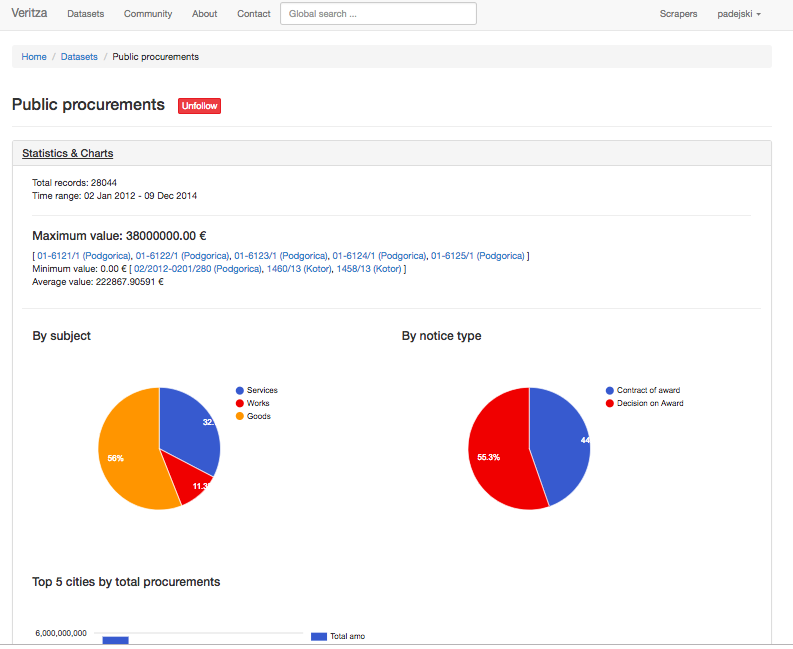This screenshot has width=793, height=649.
Task: Open procurement 01-6122/1 (Podgorica)
Action: click(182, 255)
